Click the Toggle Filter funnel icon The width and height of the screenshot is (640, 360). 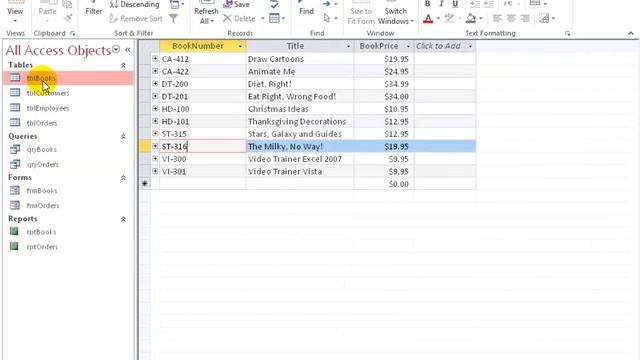173,18
